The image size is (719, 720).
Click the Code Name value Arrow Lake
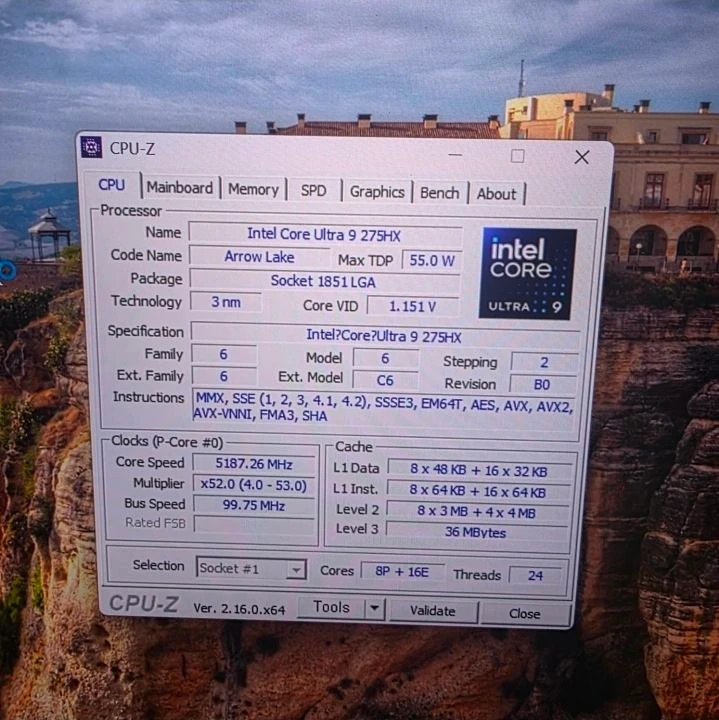[x=259, y=257]
